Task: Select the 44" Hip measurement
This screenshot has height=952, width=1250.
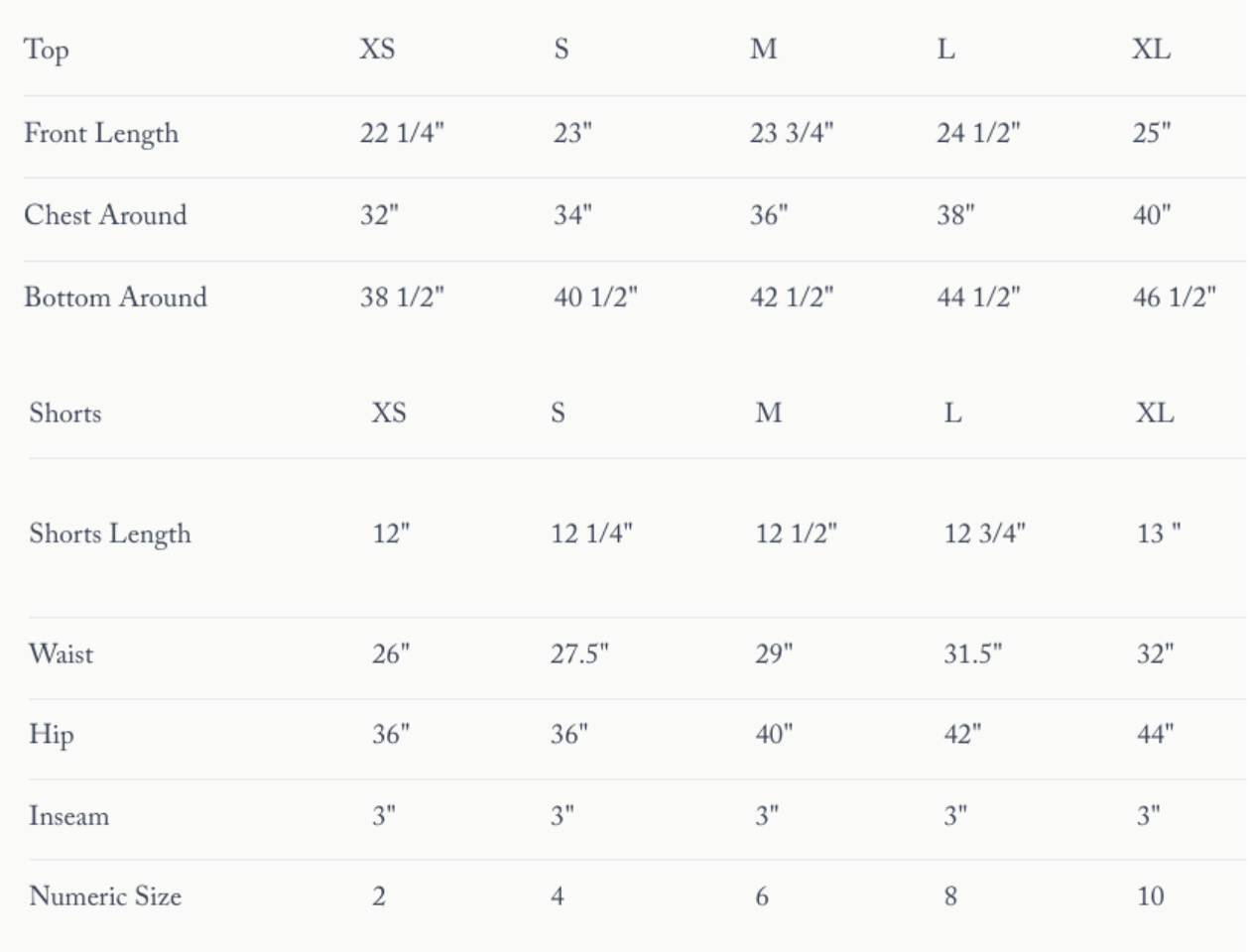Action: [1155, 735]
